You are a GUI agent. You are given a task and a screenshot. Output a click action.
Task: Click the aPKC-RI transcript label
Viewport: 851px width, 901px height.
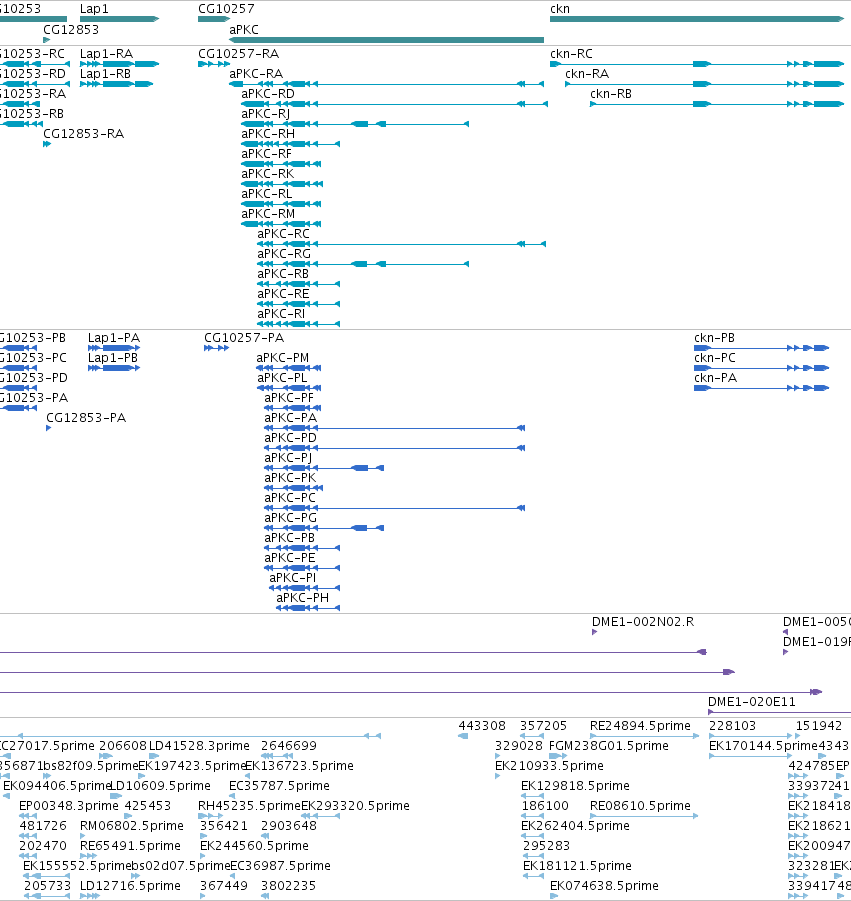pos(281,314)
